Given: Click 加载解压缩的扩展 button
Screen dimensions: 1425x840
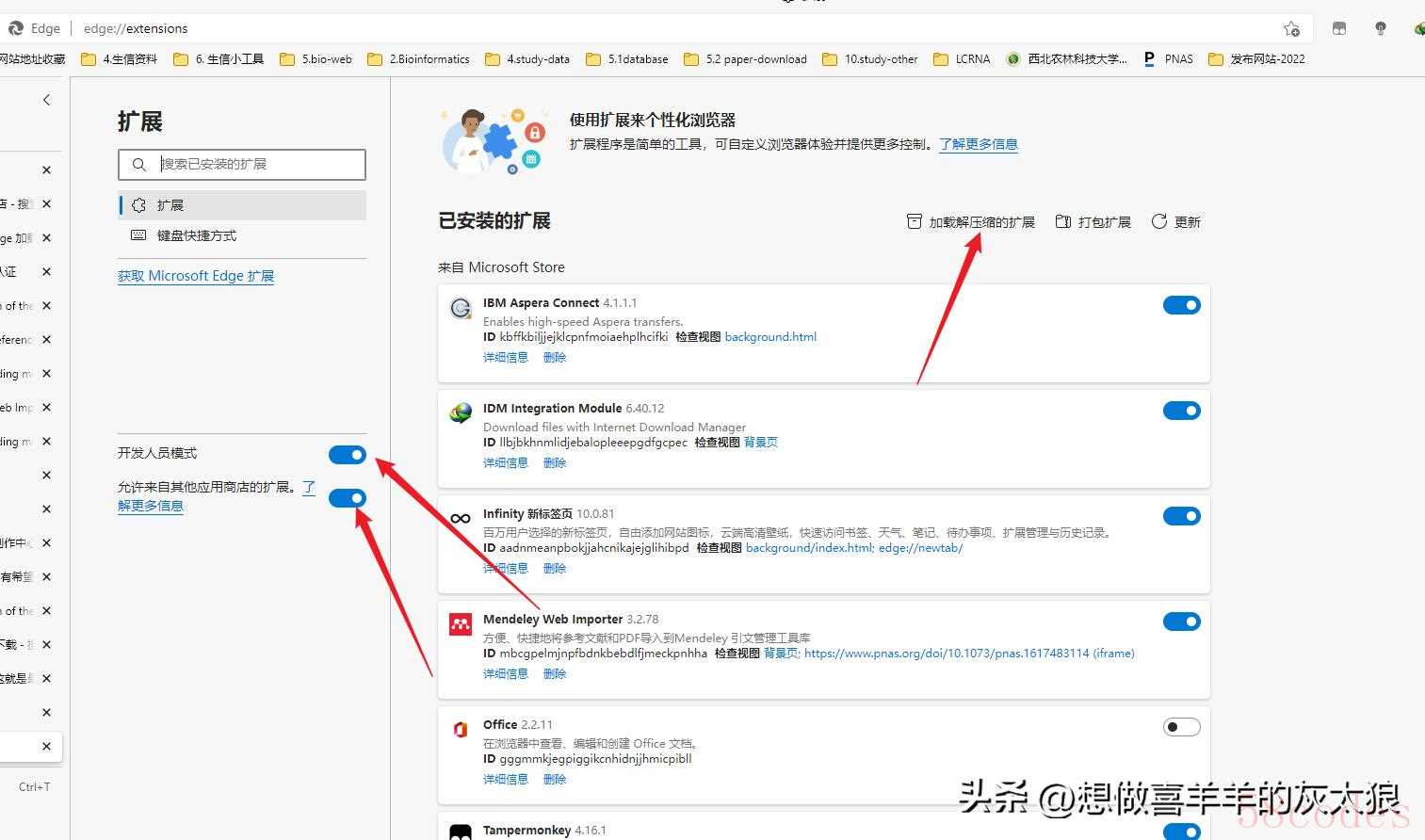Looking at the screenshot, I should pos(971,222).
